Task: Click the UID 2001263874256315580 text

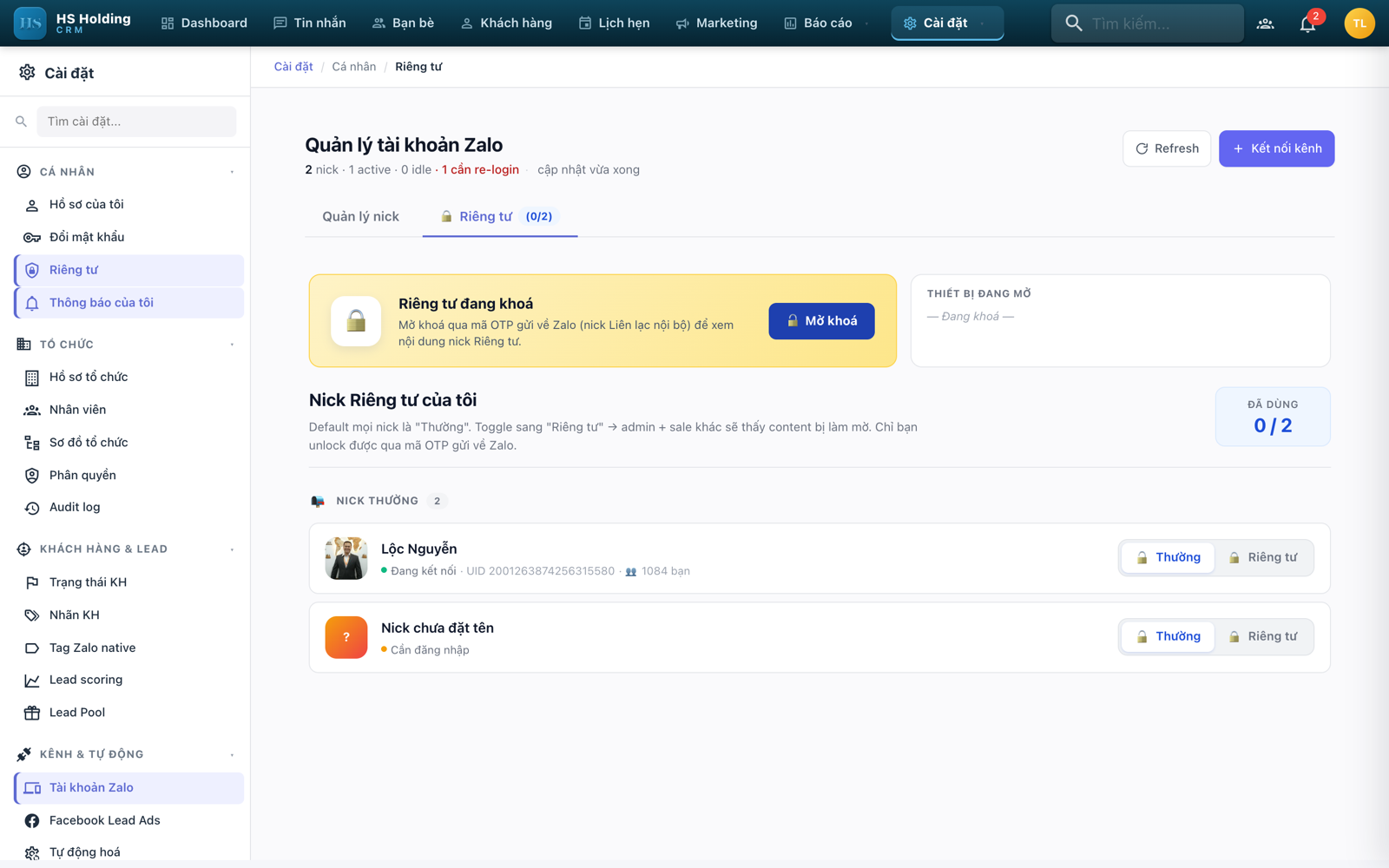Action: 540,571
